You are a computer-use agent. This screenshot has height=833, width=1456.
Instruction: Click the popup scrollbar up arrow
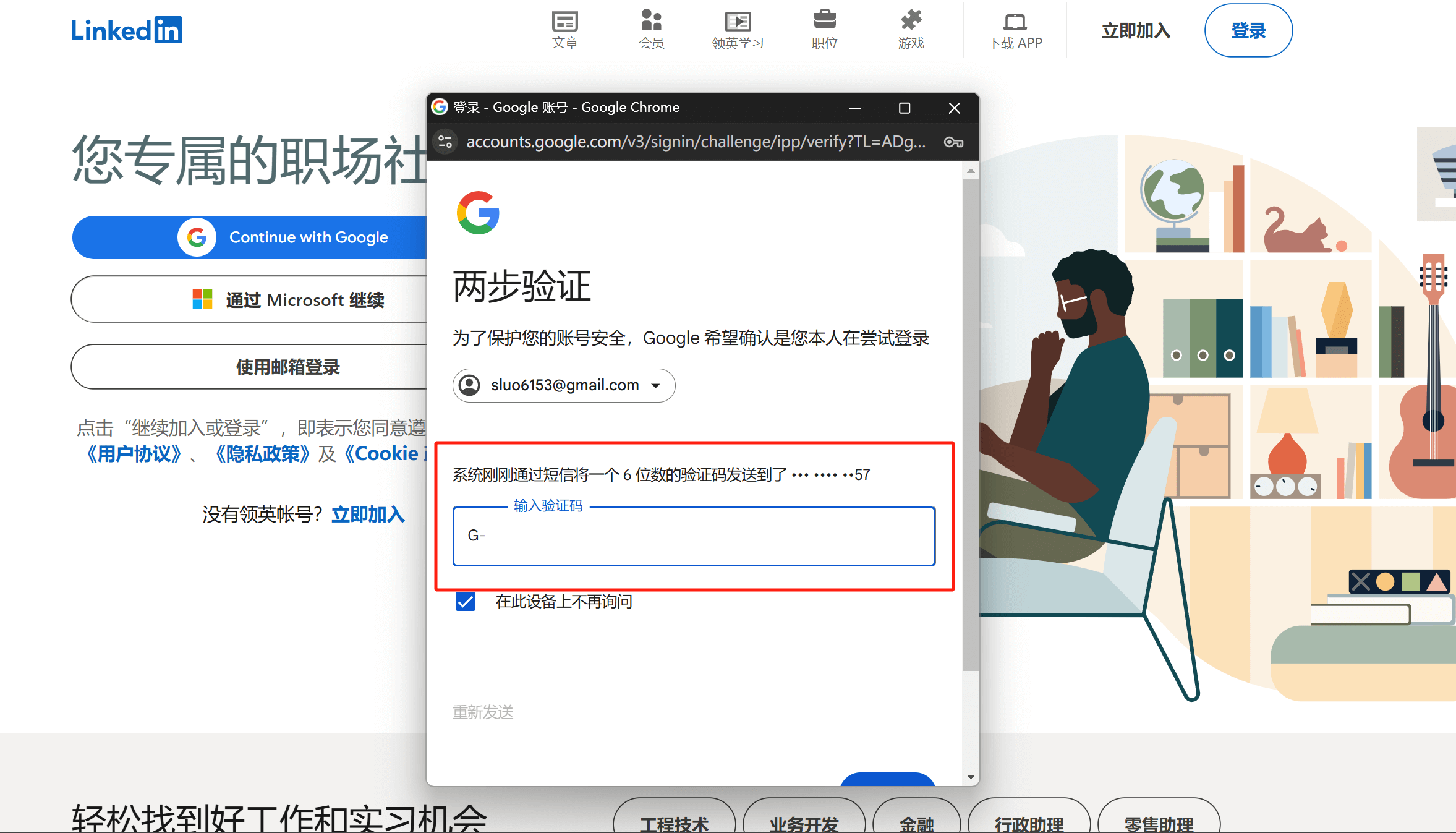click(x=971, y=170)
